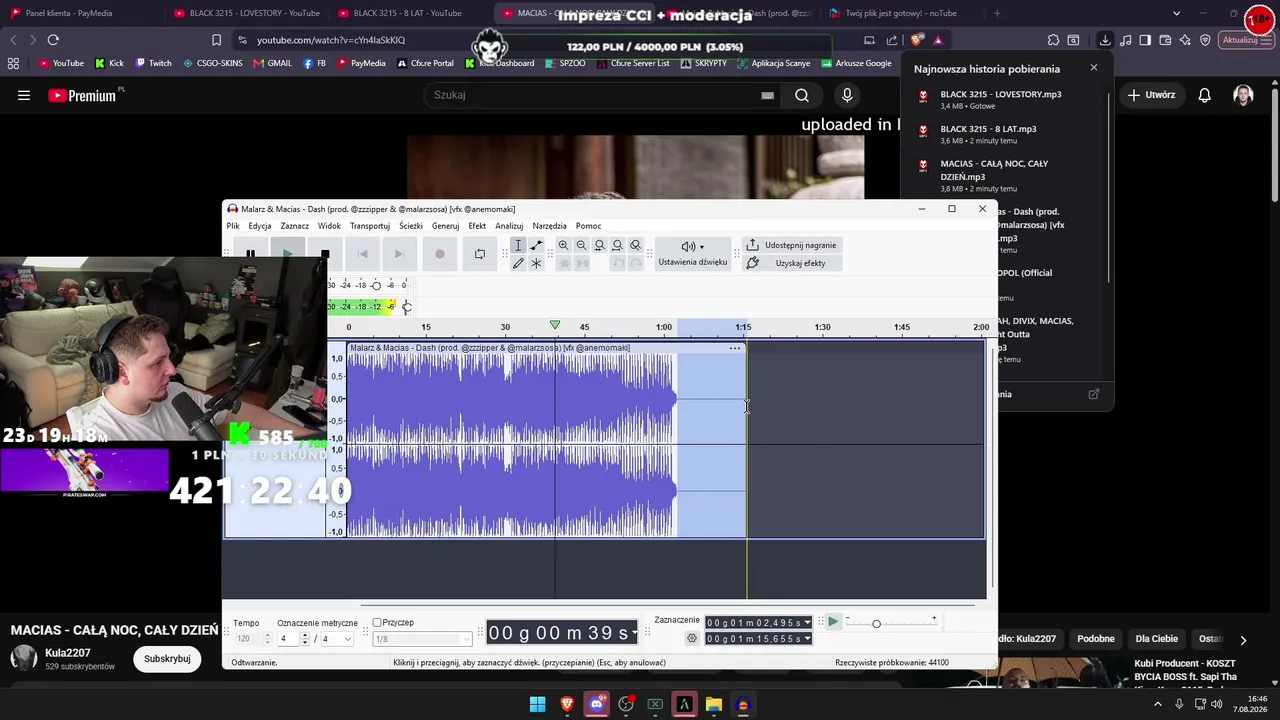Select the Multi-tool asterisk icon

536,263
